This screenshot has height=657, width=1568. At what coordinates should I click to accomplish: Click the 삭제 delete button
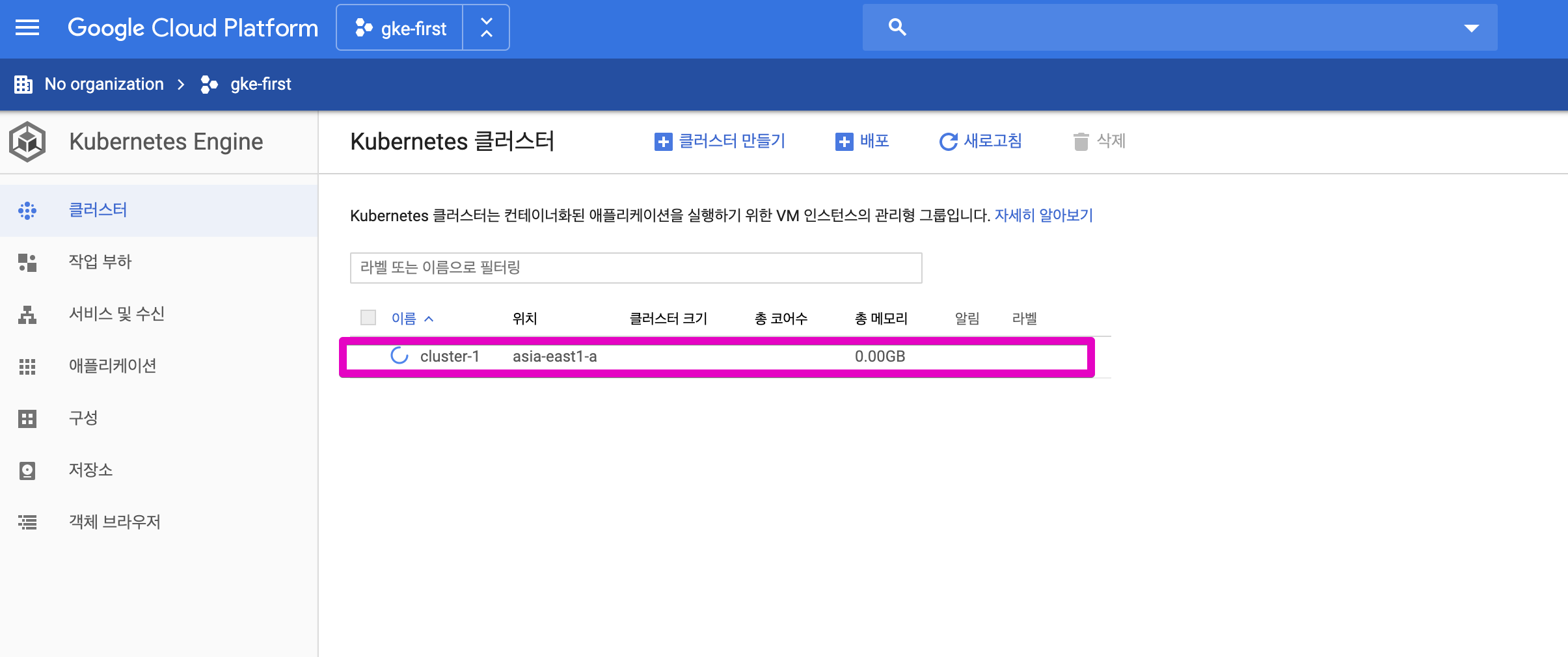[1100, 141]
